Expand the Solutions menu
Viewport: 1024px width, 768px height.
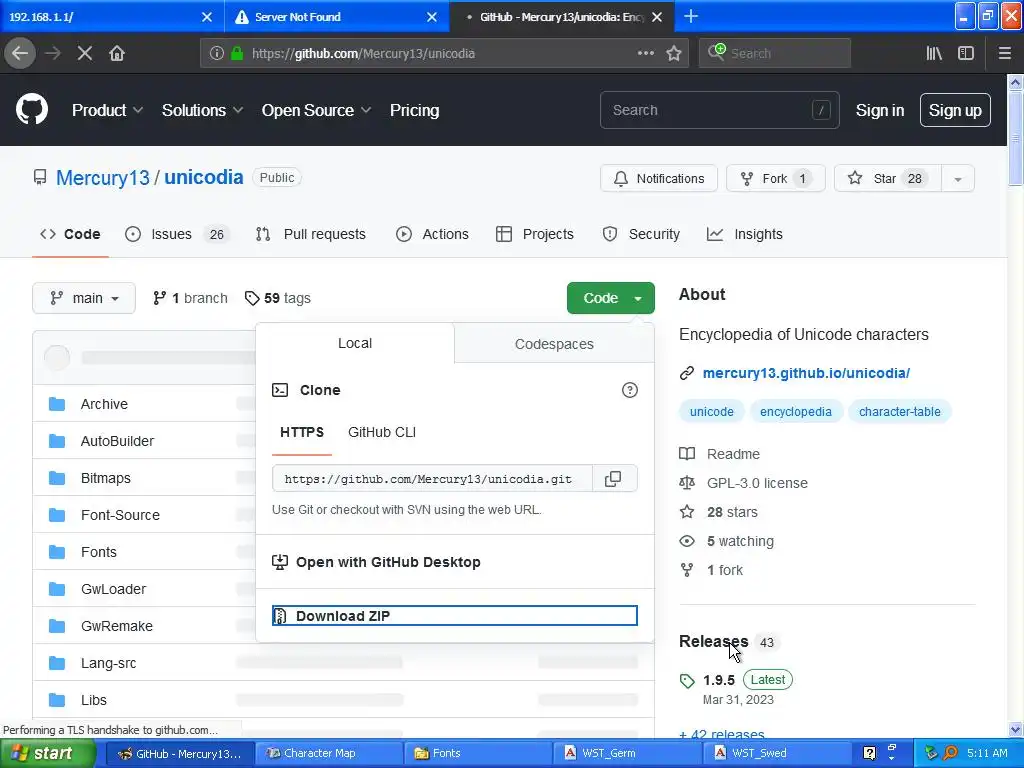click(x=202, y=110)
